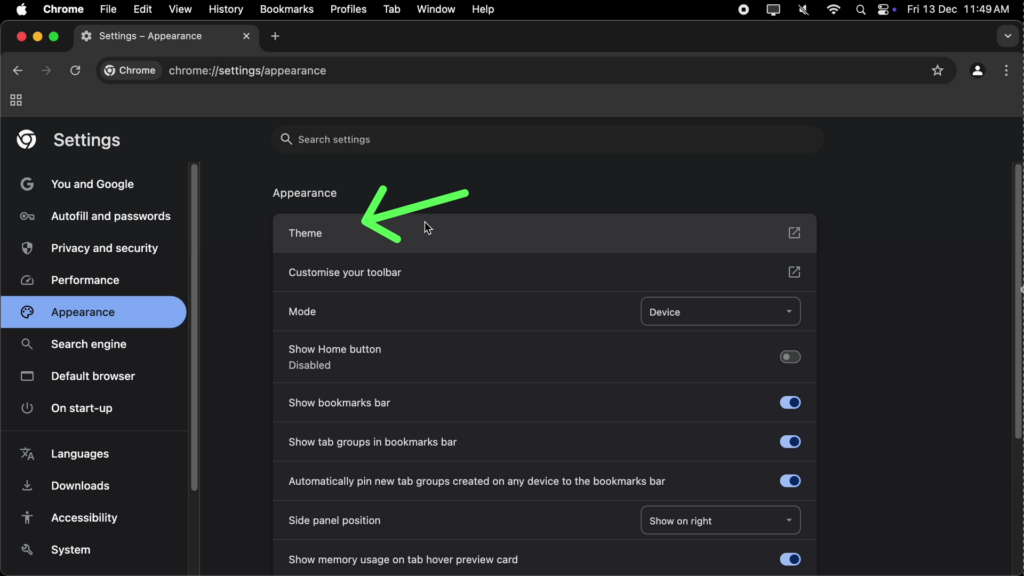This screenshot has height=576, width=1024.
Task: Open a new tab with the plus button
Action: tap(275, 36)
